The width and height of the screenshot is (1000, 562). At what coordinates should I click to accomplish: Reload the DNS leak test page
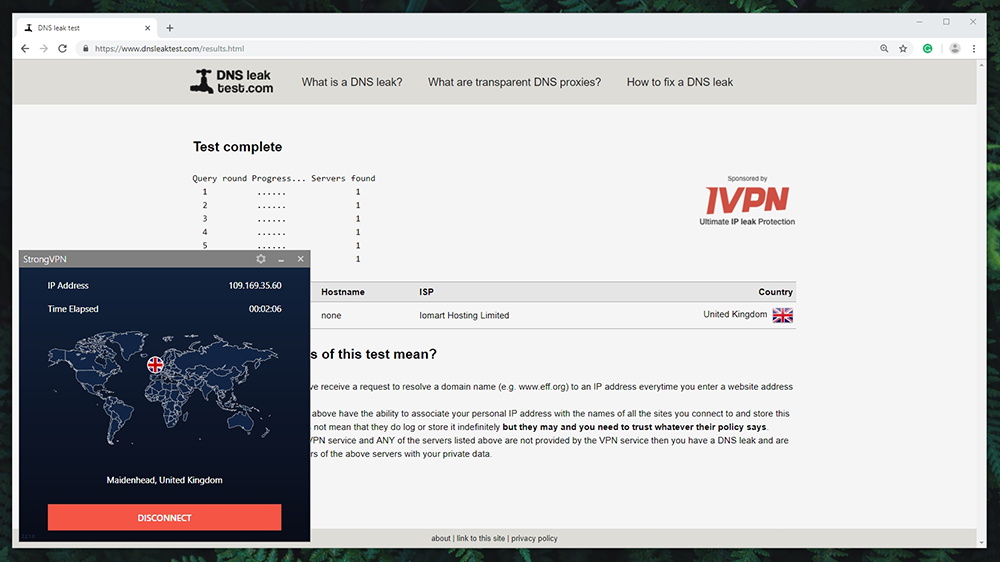(62, 48)
